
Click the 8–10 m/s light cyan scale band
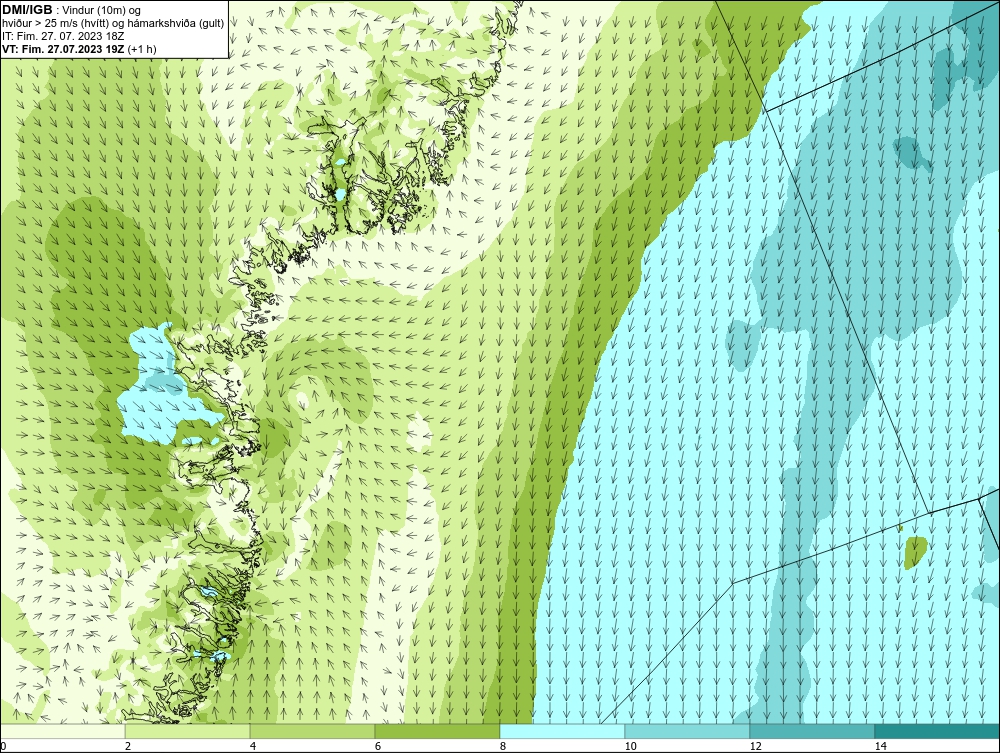[x=562, y=731]
